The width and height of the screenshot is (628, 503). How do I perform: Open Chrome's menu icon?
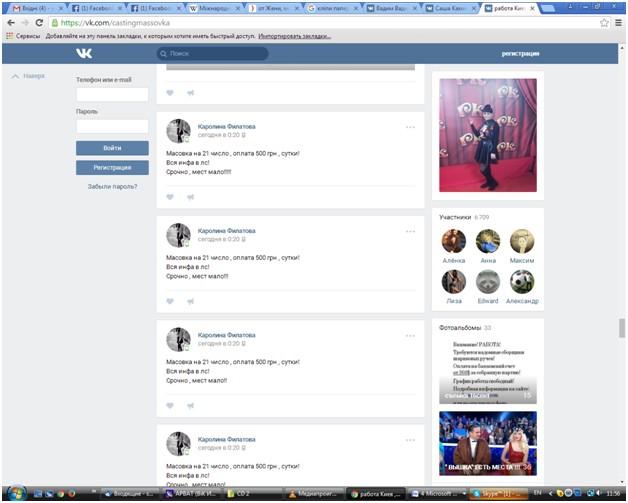pyautogui.click(x=617, y=22)
